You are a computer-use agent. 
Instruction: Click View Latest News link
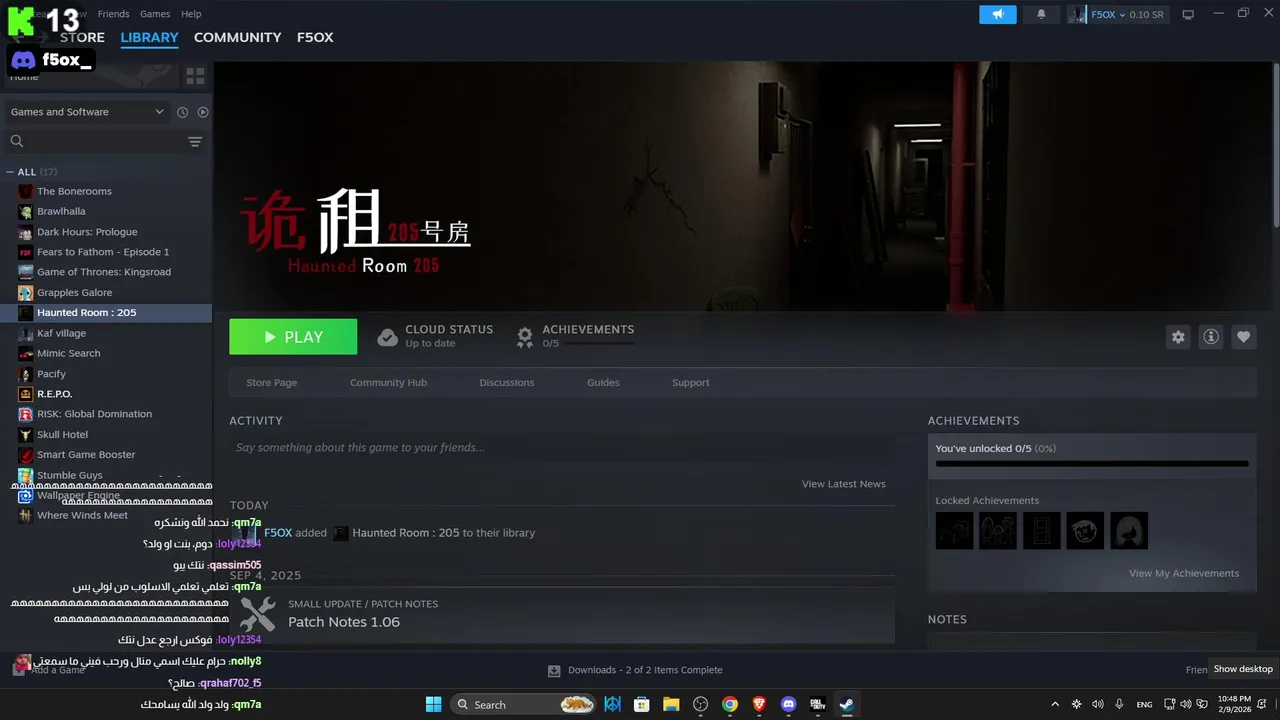[844, 484]
